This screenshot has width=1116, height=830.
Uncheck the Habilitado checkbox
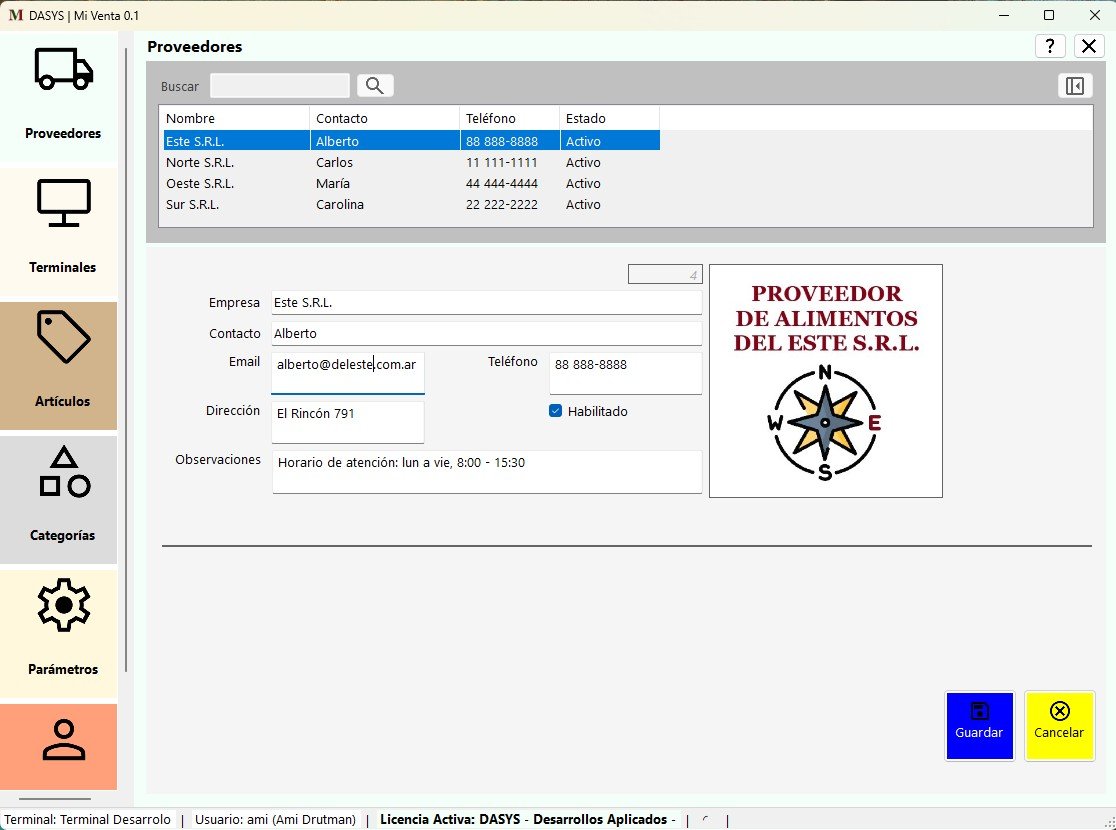click(556, 411)
